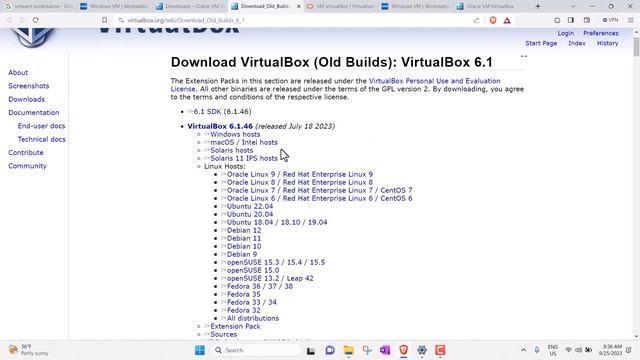
Task: Open the Preferences link
Action: click(x=600, y=33)
